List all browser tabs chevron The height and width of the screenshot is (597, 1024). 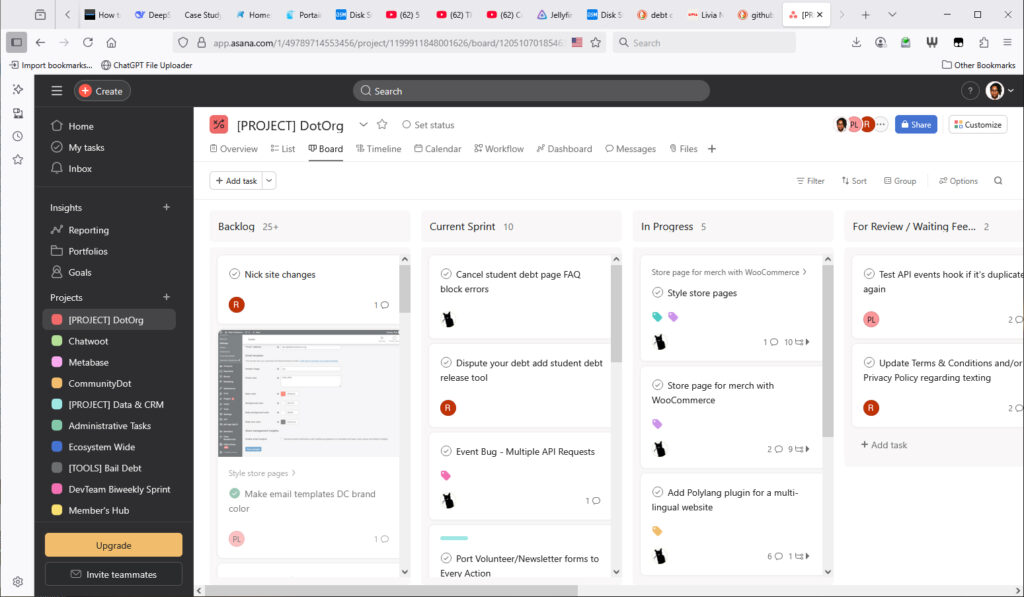[x=892, y=14]
